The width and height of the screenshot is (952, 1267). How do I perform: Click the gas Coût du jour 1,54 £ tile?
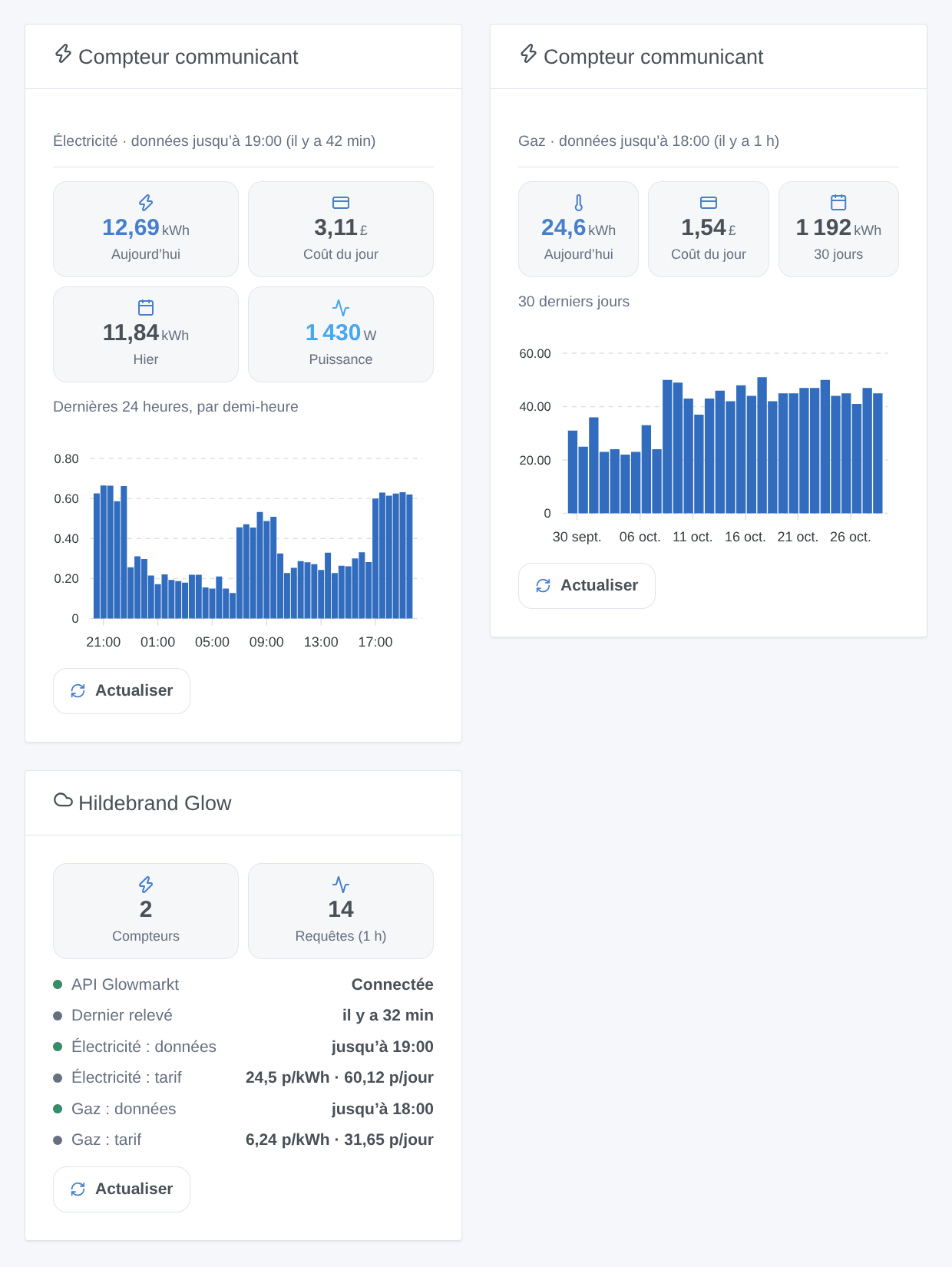pyautogui.click(x=709, y=229)
